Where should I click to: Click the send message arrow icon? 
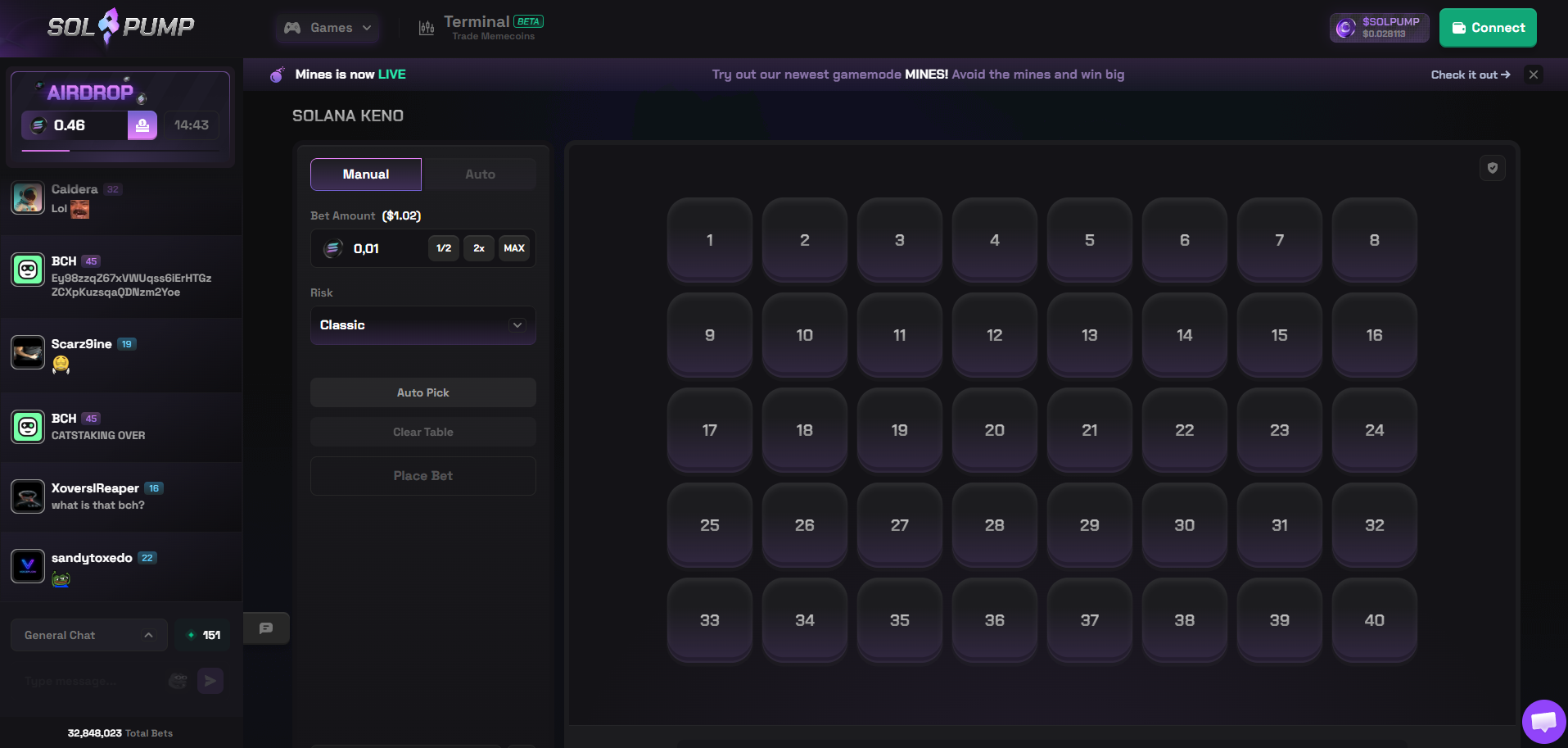pyautogui.click(x=210, y=681)
